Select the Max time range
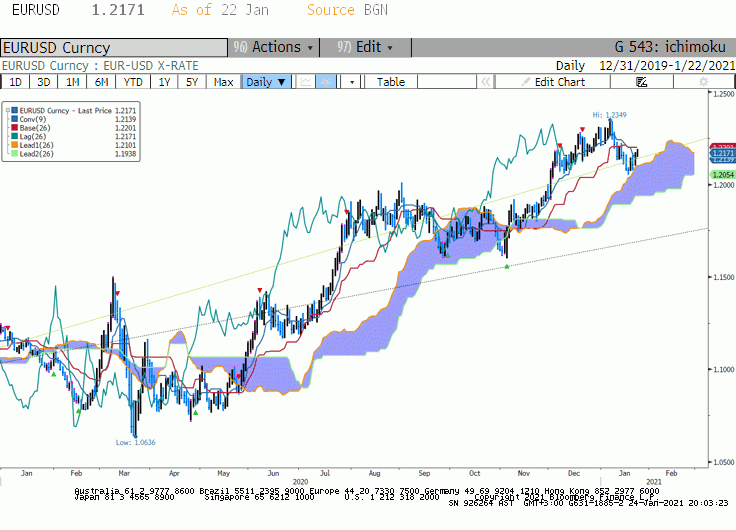Screen dimensions: 736x530 [x=223, y=82]
